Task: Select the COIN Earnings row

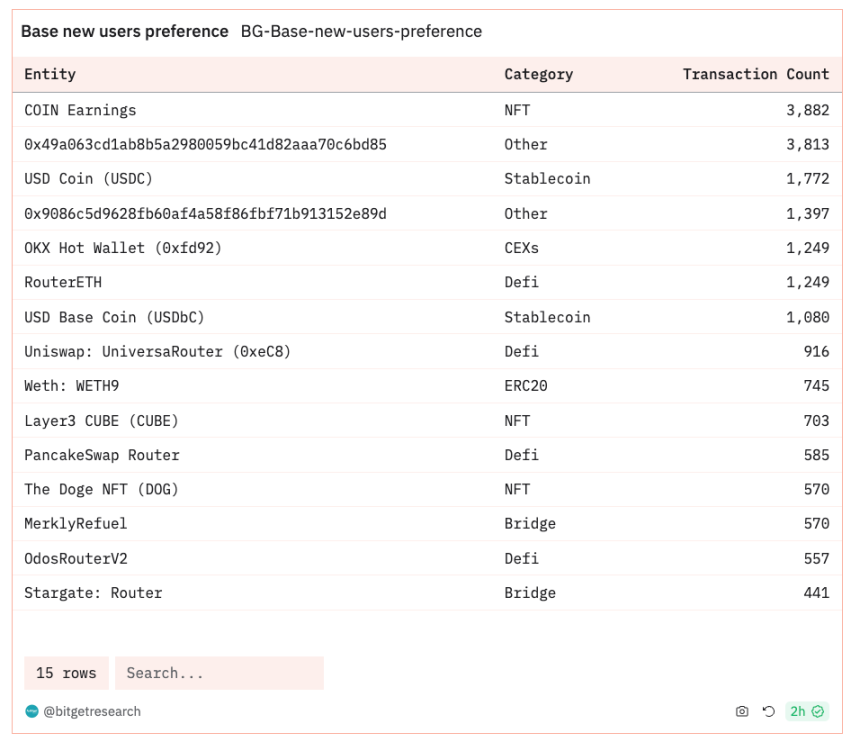Action: (427, 110)
